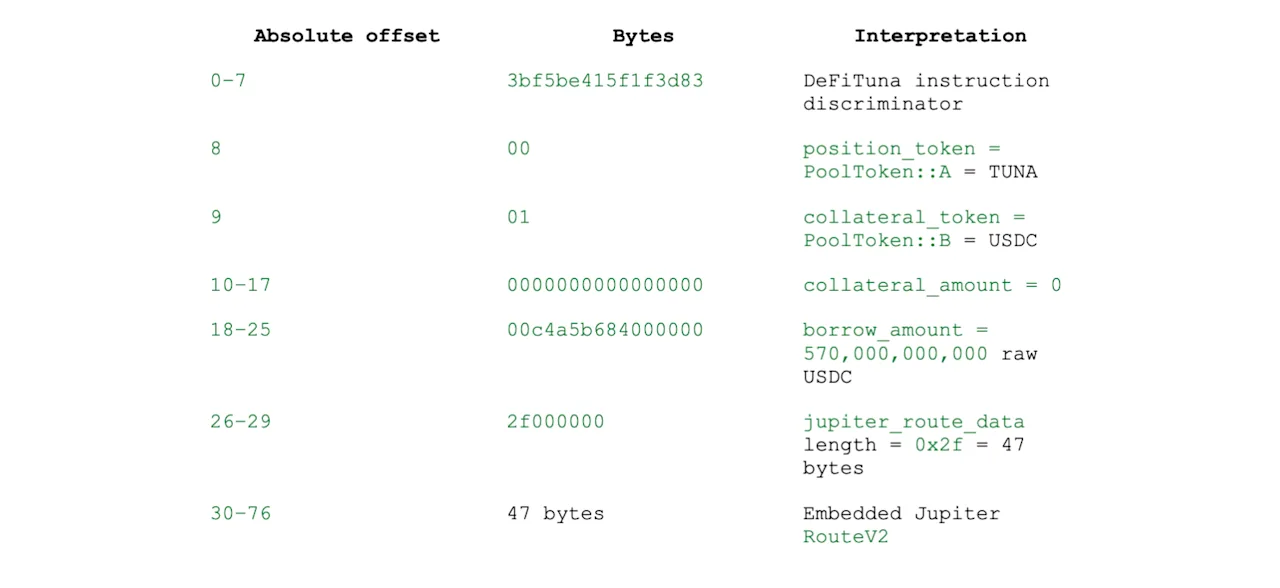Click collateral_amount = 0 text

click(932, 286)
